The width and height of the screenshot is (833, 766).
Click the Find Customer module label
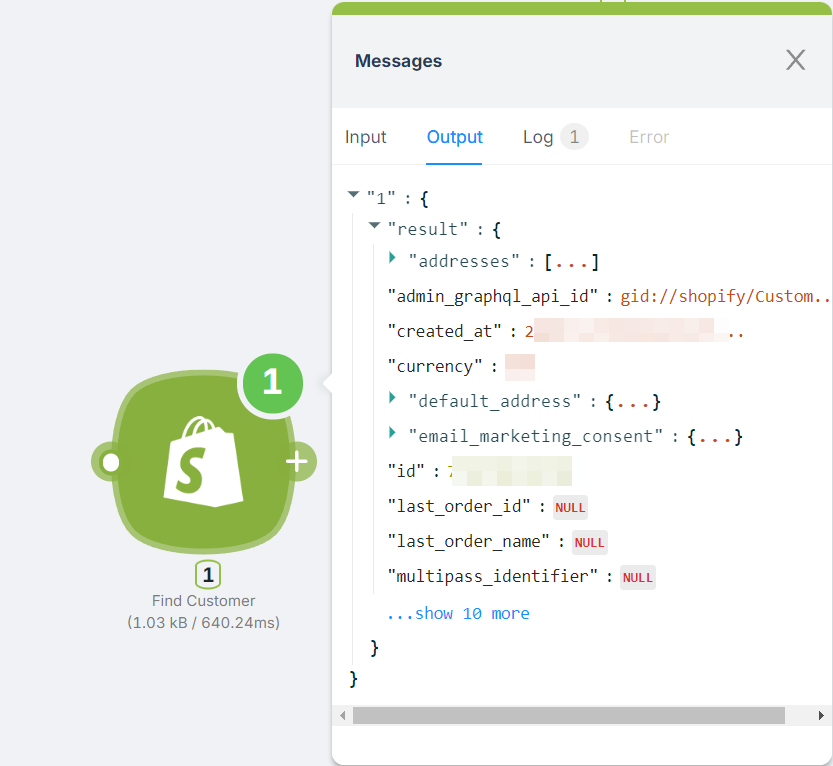203,601
